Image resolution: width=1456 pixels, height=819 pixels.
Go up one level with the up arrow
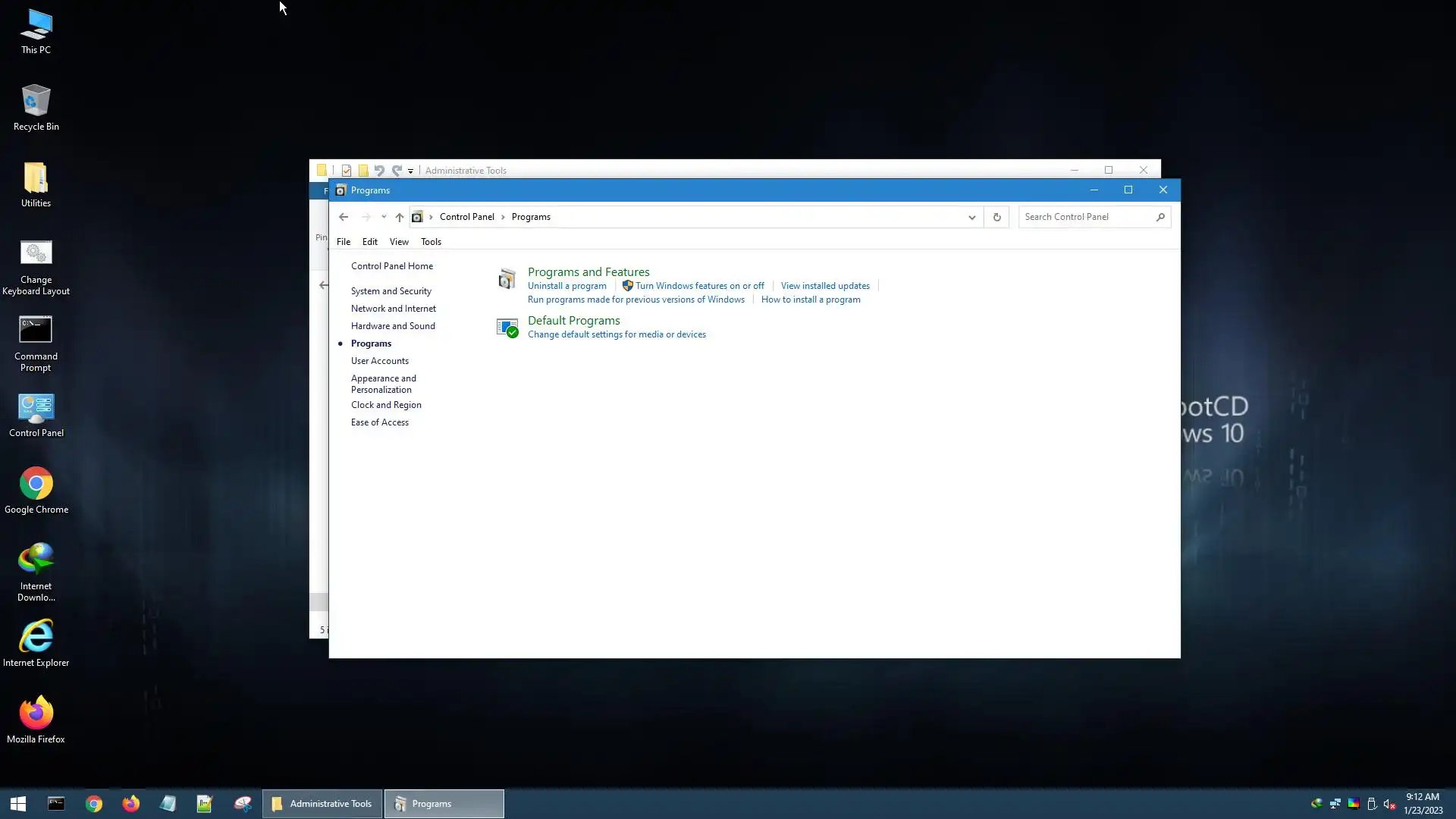pos(400,217)
